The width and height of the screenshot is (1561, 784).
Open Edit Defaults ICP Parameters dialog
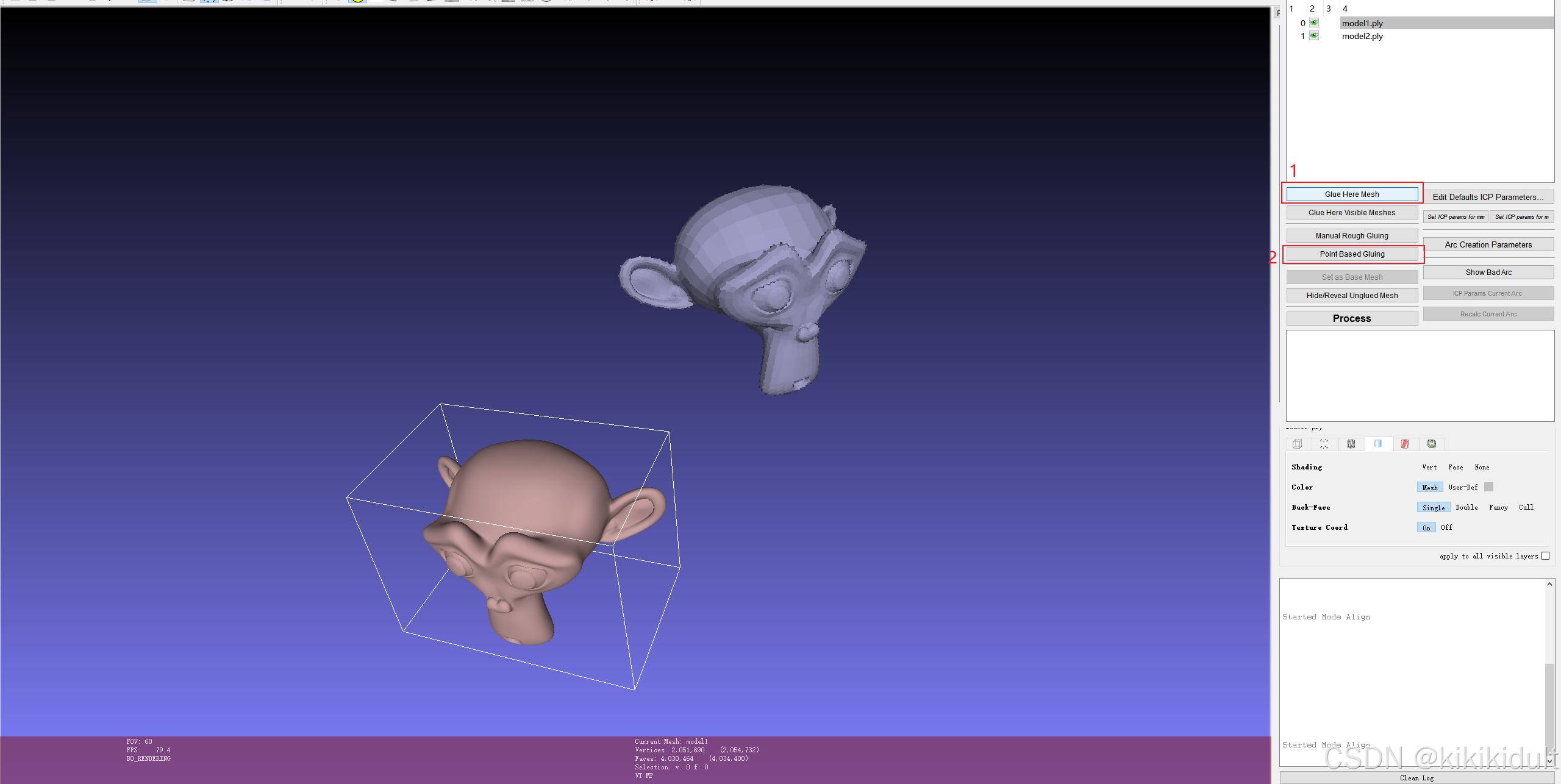tap(1487, 197)
